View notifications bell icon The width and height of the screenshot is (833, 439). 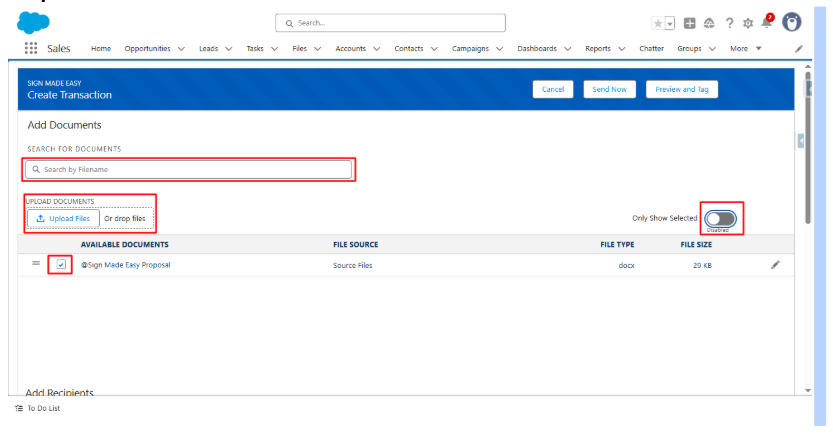click(767, 22)
